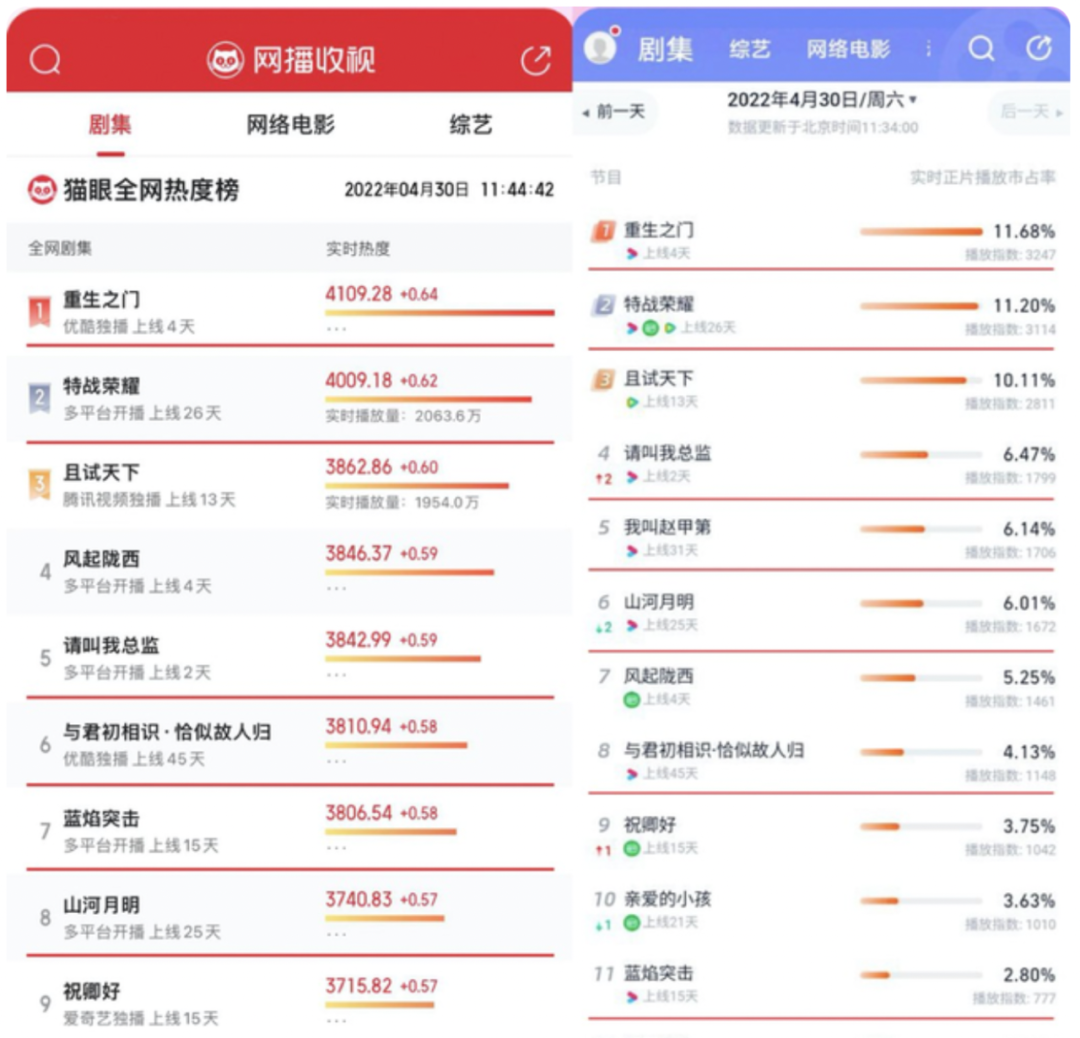Open 我叫赵甲第 row in right panel

click(x=821, y=538)
